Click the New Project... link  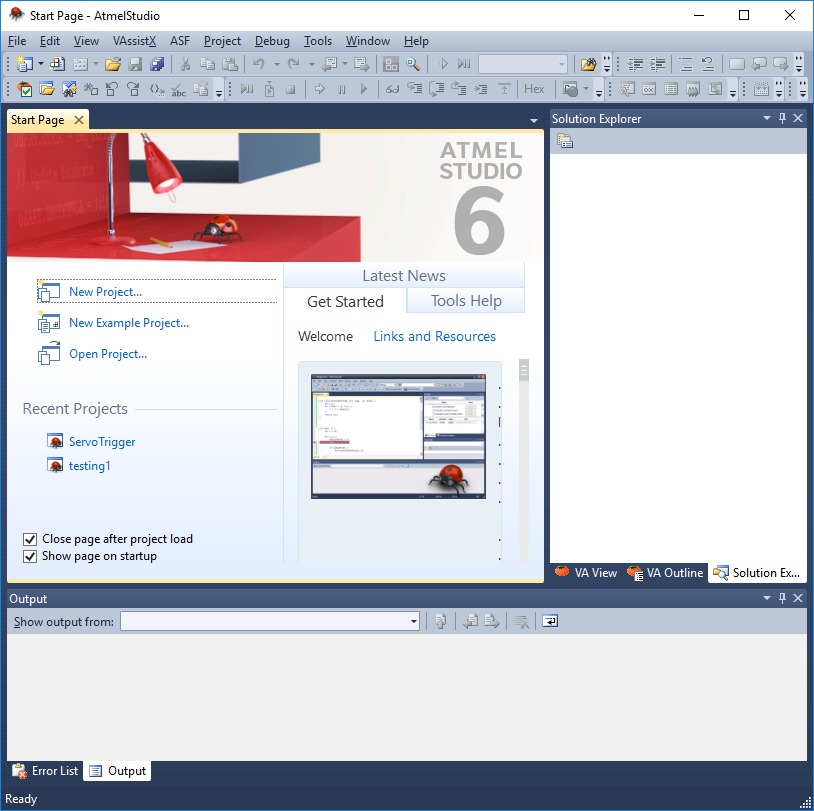tap(105, 292)
